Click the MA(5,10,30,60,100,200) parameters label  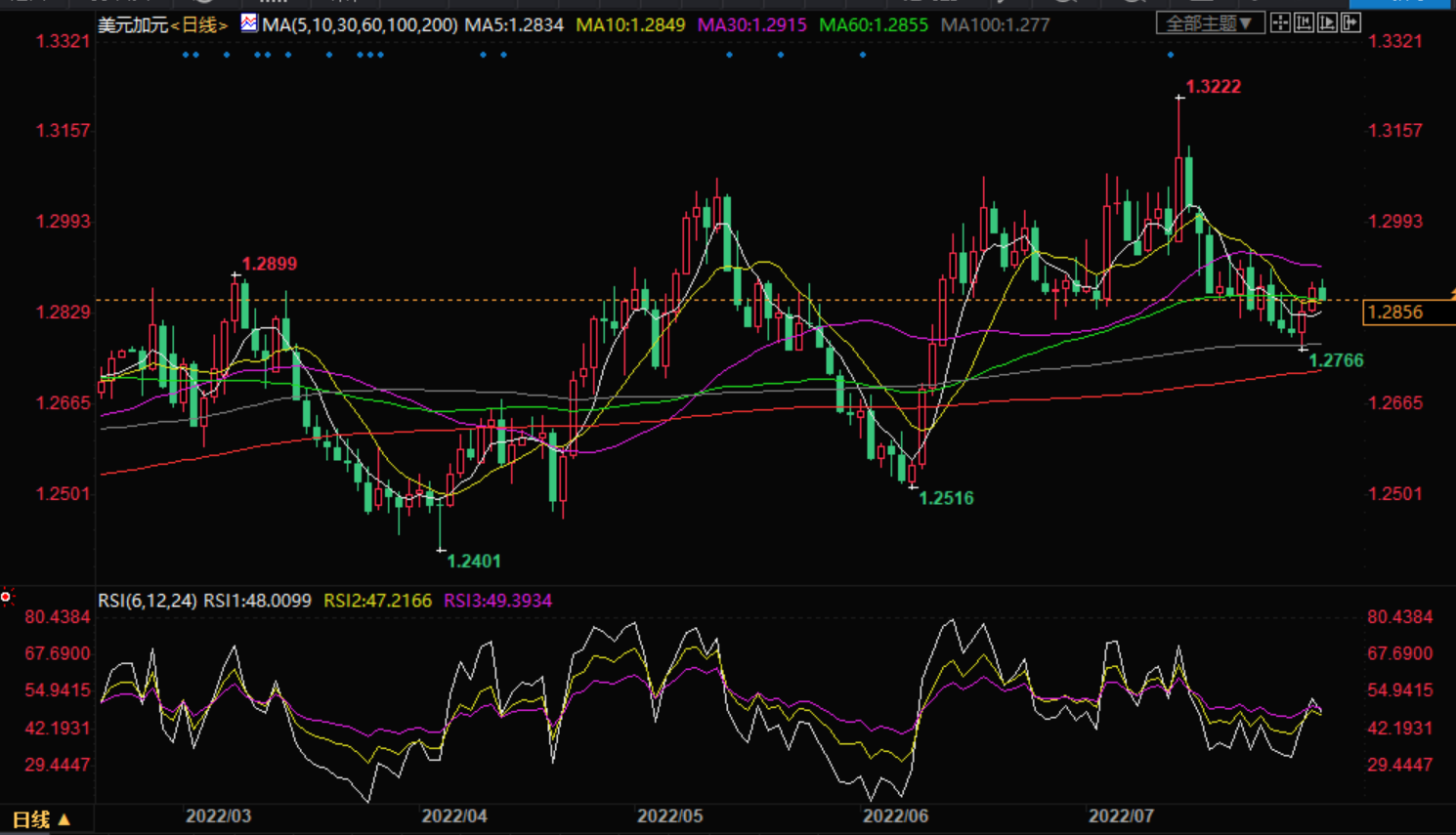click(360, 24)
